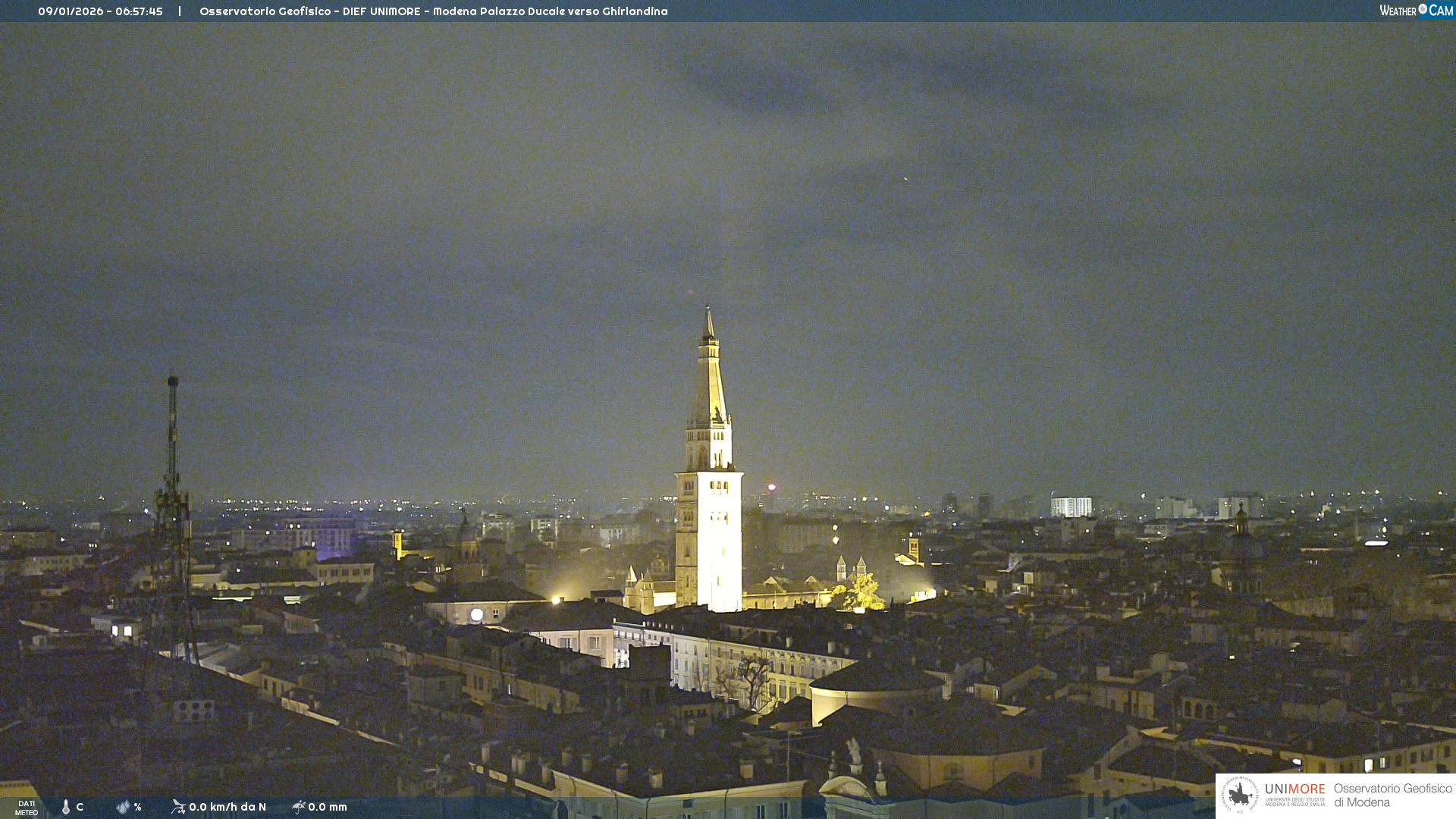Click the percent humidity unit label
The width and height of the screenshot is (1456, 819).
(x=138, y=807)
